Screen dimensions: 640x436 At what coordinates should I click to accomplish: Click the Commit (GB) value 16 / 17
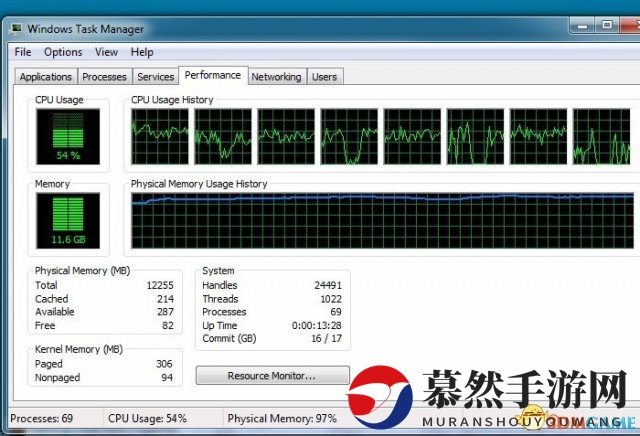327,338
